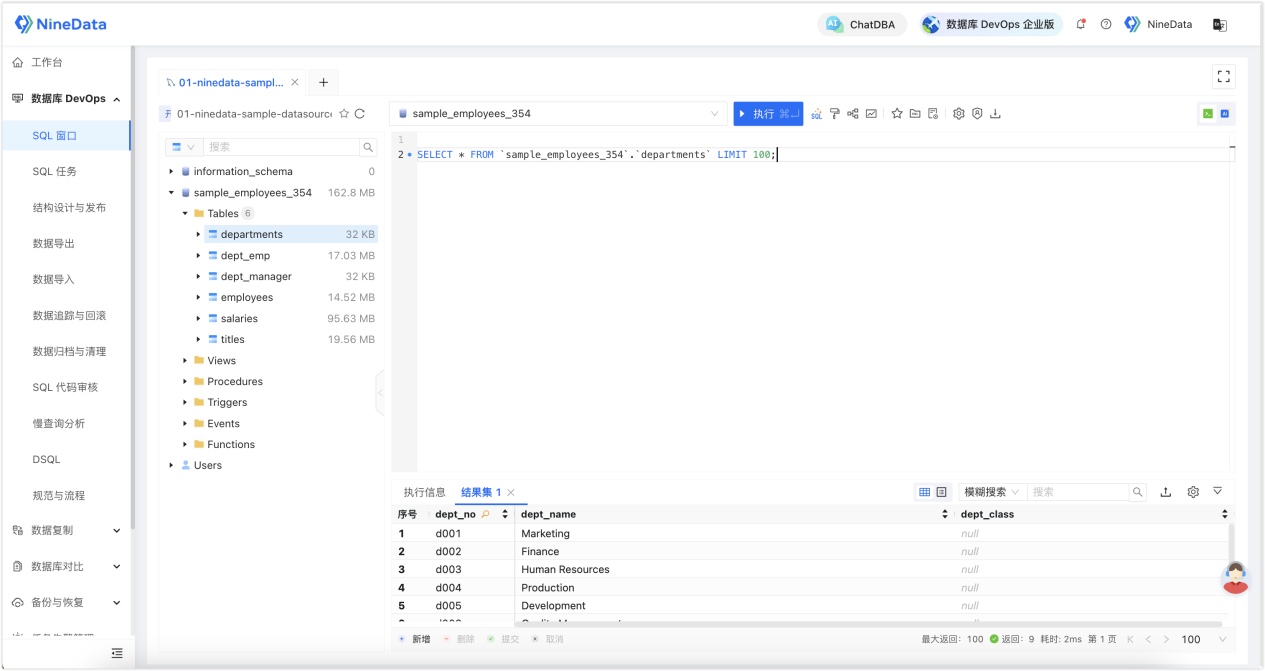Collapse the left sidebar menu icon
This screenshot has height=671, width=1265.
(117, 653)
